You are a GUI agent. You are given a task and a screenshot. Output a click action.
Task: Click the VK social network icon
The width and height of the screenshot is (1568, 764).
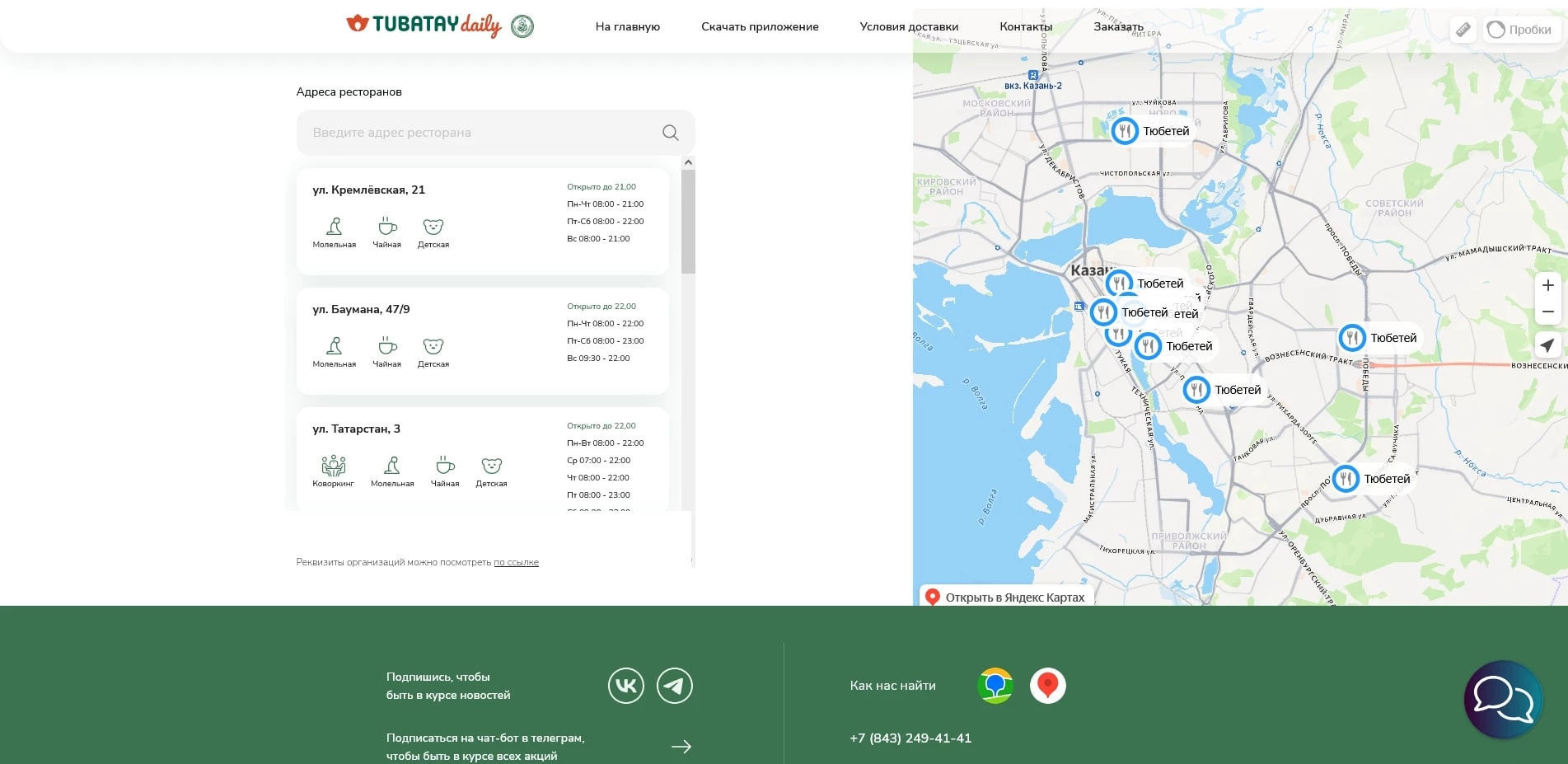[625, 686]
